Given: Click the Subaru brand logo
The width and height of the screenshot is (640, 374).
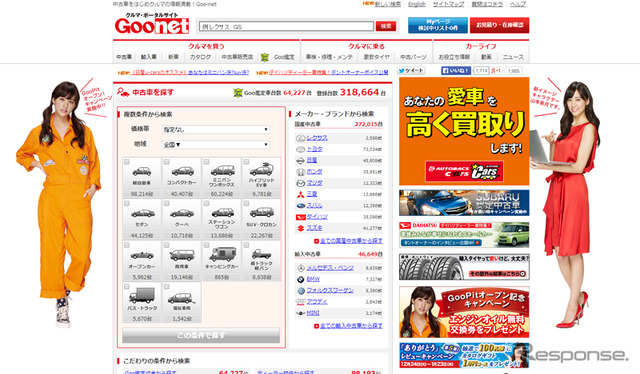Looking at the screenshot, I should click(x=300, y=206).
